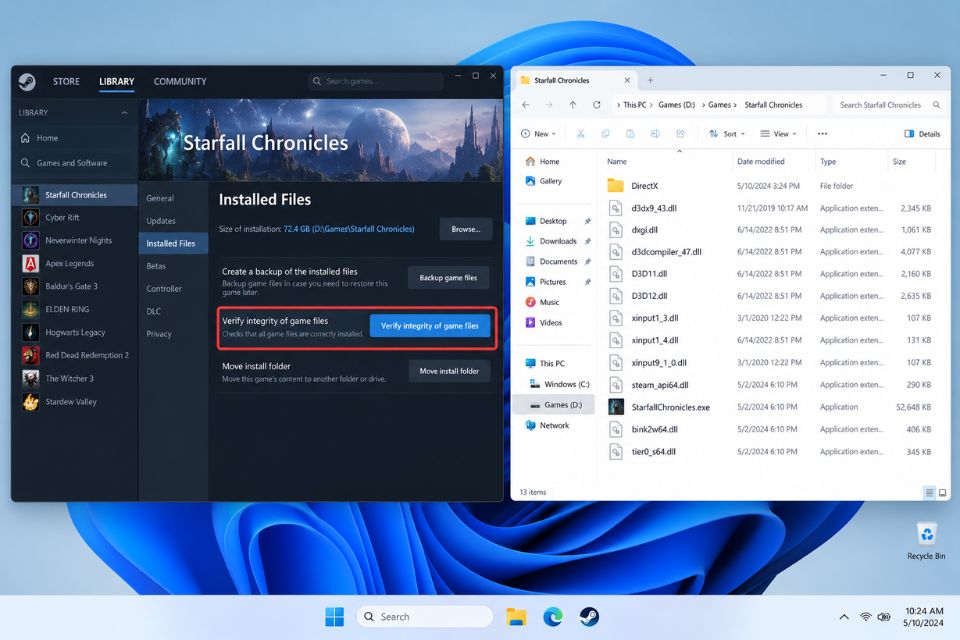Collapse the LIBRARY section chevron in Steam
This screenshot has height=640, width=960.
pyautogui.click(x=124, y=113)
